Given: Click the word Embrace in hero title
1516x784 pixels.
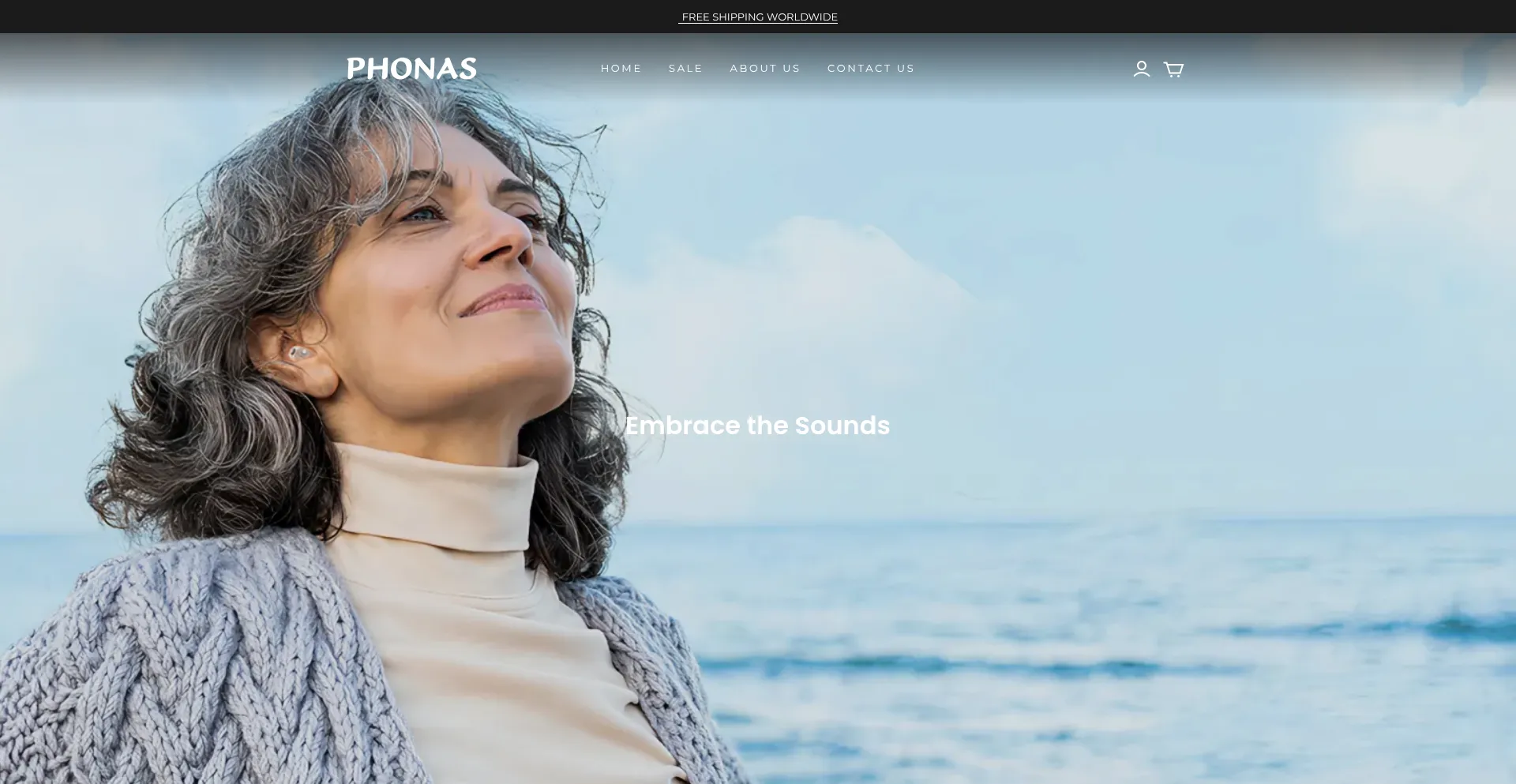Looking at the screenshot, I should [682, 426].
